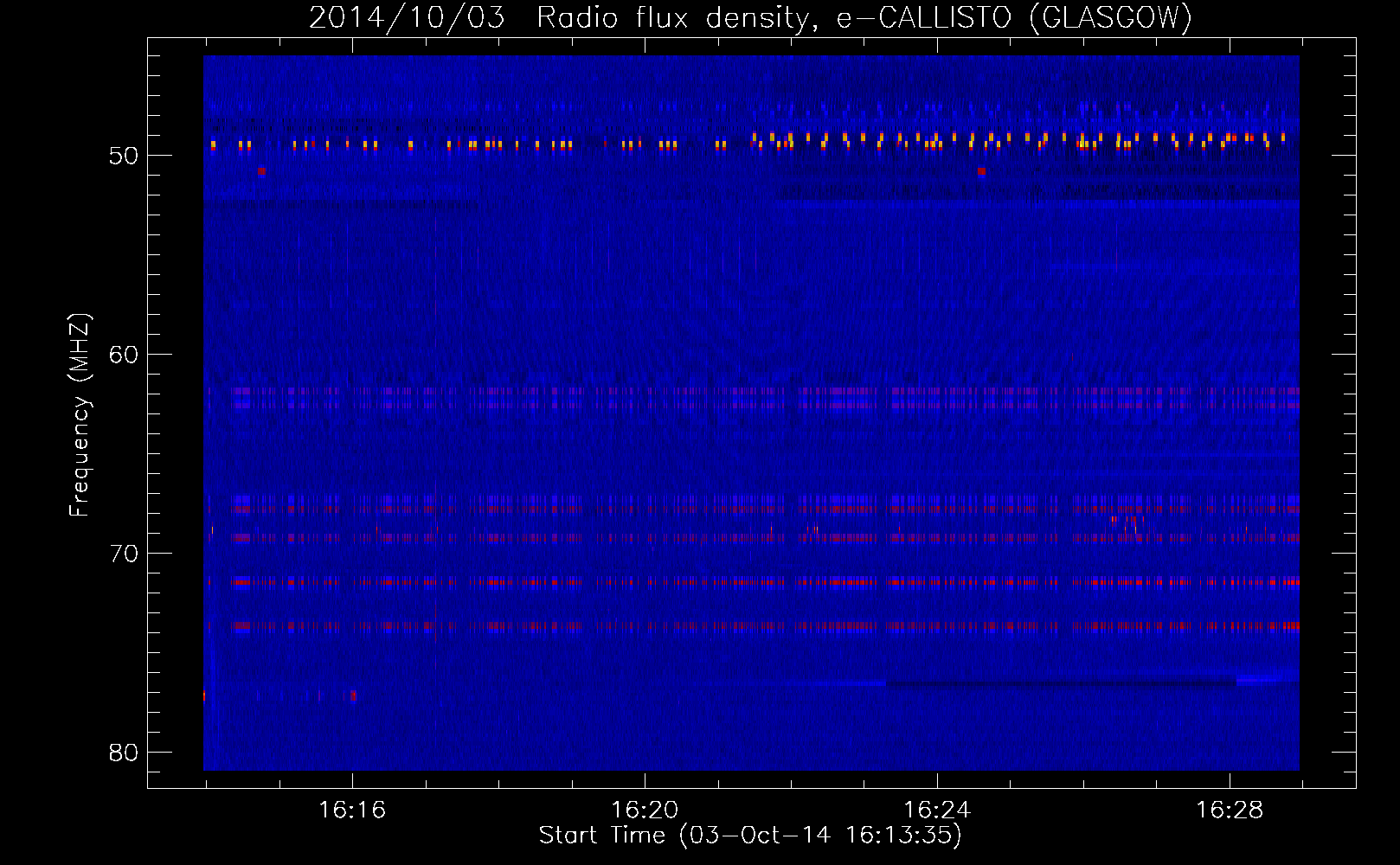Click the time tick label "16:20"

coord(645,811)
